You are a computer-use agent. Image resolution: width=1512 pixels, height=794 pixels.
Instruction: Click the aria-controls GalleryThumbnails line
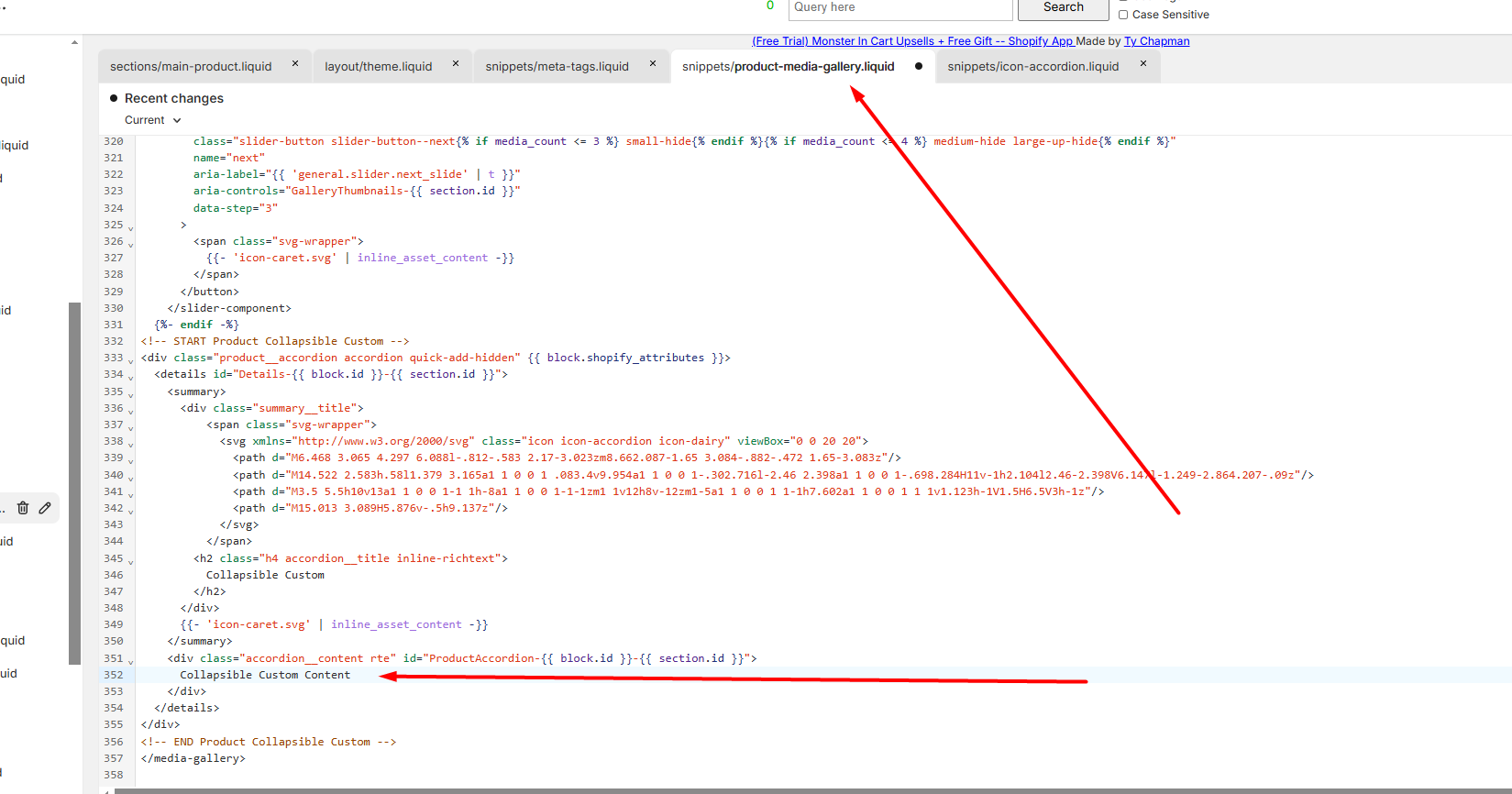[x=357, y=191]
